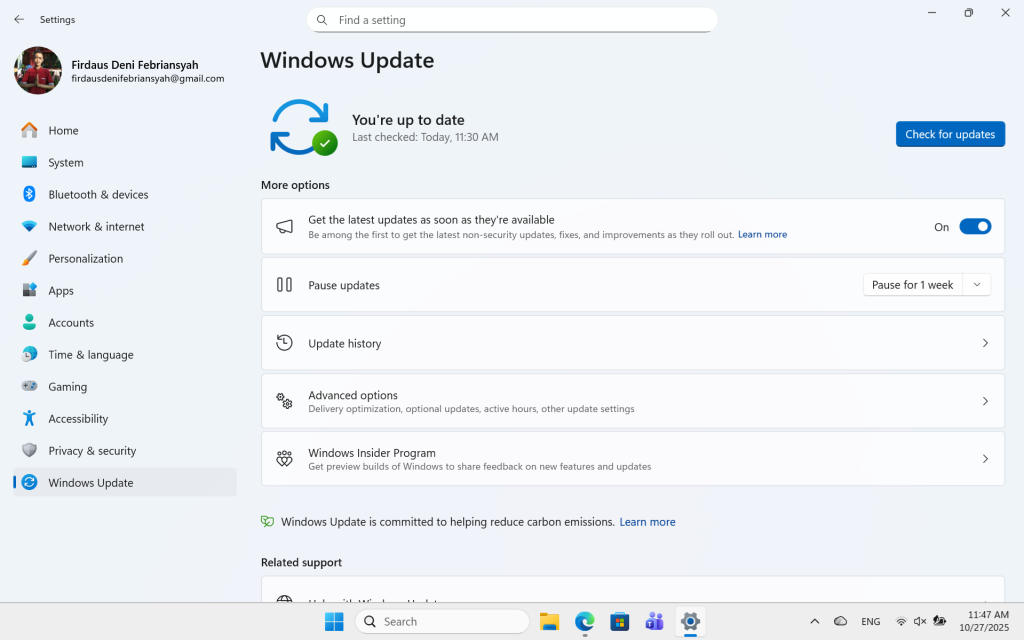Screen dimensions: 1024x640
Task: Click the Gaming controller icon
Action: (x=29, y=386)
